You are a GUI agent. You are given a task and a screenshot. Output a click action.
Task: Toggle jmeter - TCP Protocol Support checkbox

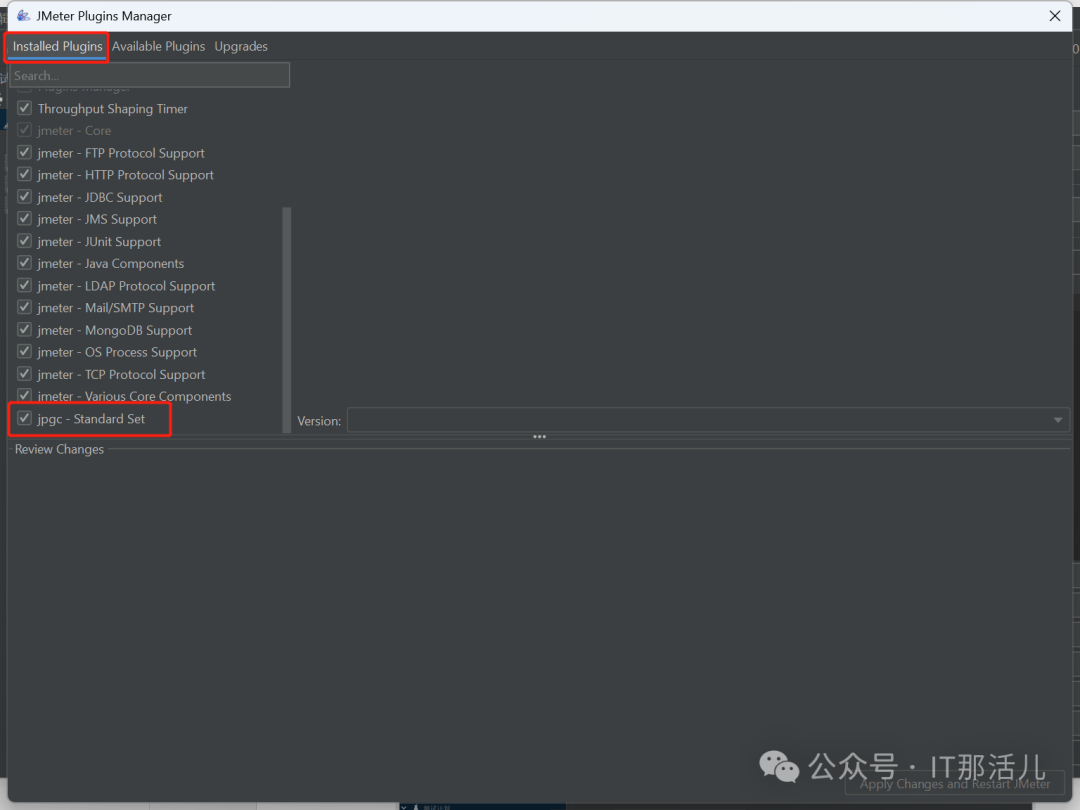click(25, 374)
